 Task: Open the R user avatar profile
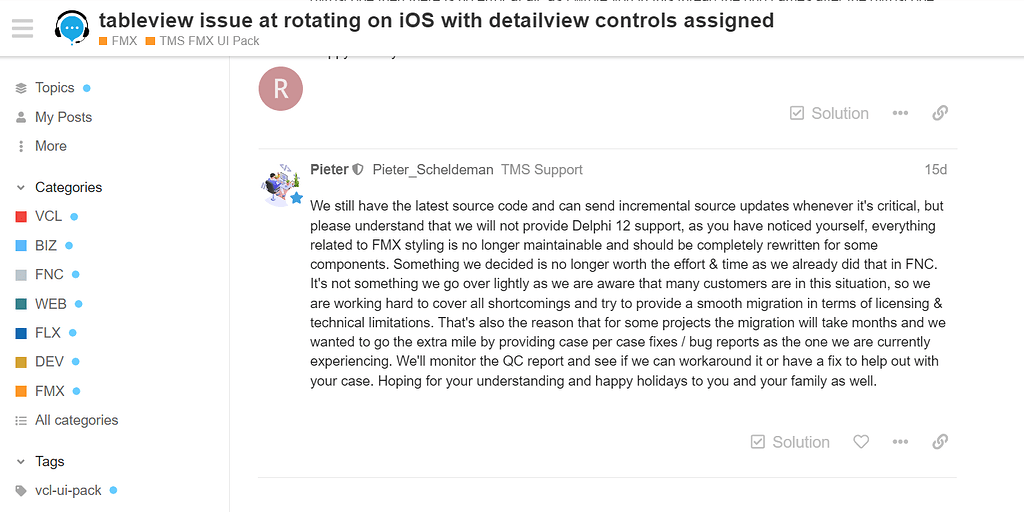281,88
